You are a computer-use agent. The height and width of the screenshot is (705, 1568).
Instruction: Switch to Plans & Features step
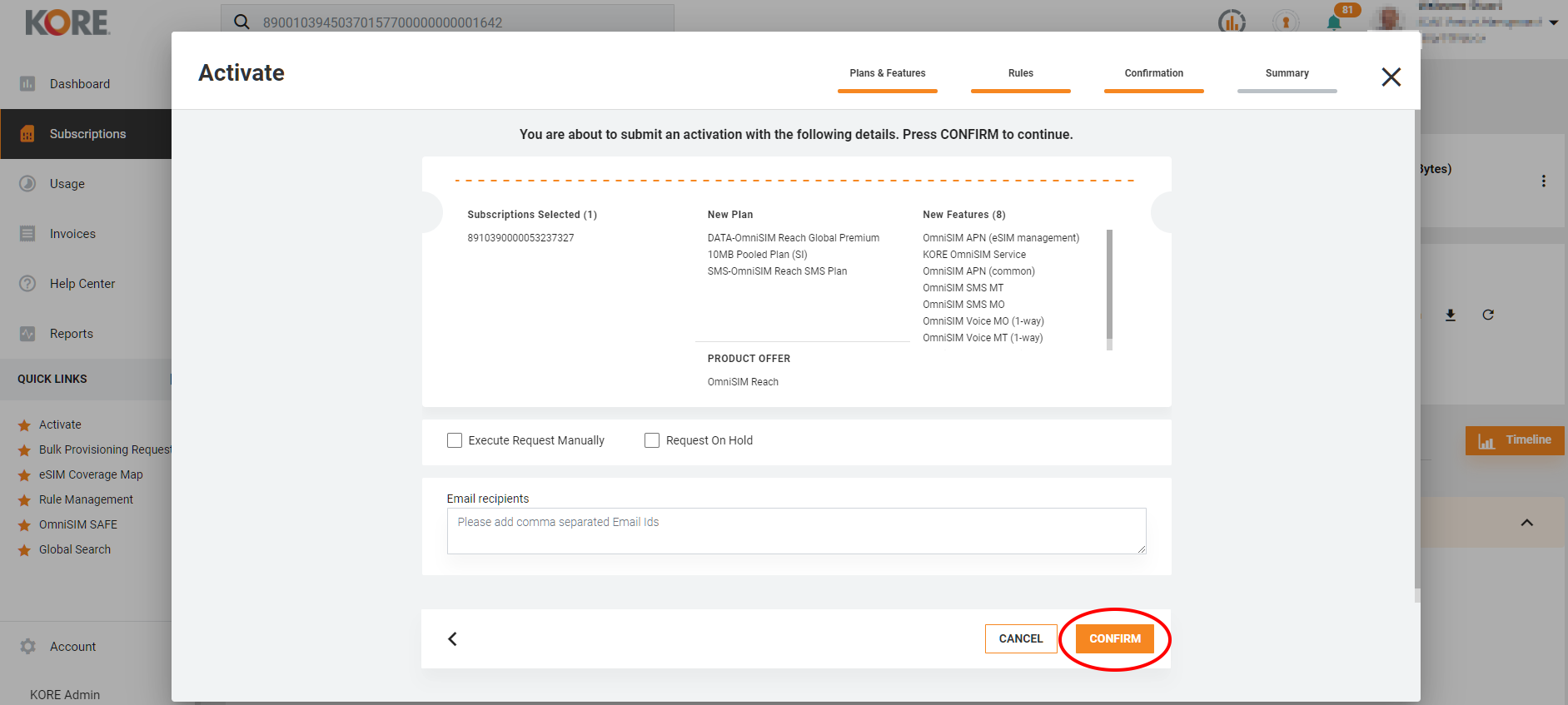(887, 74)
